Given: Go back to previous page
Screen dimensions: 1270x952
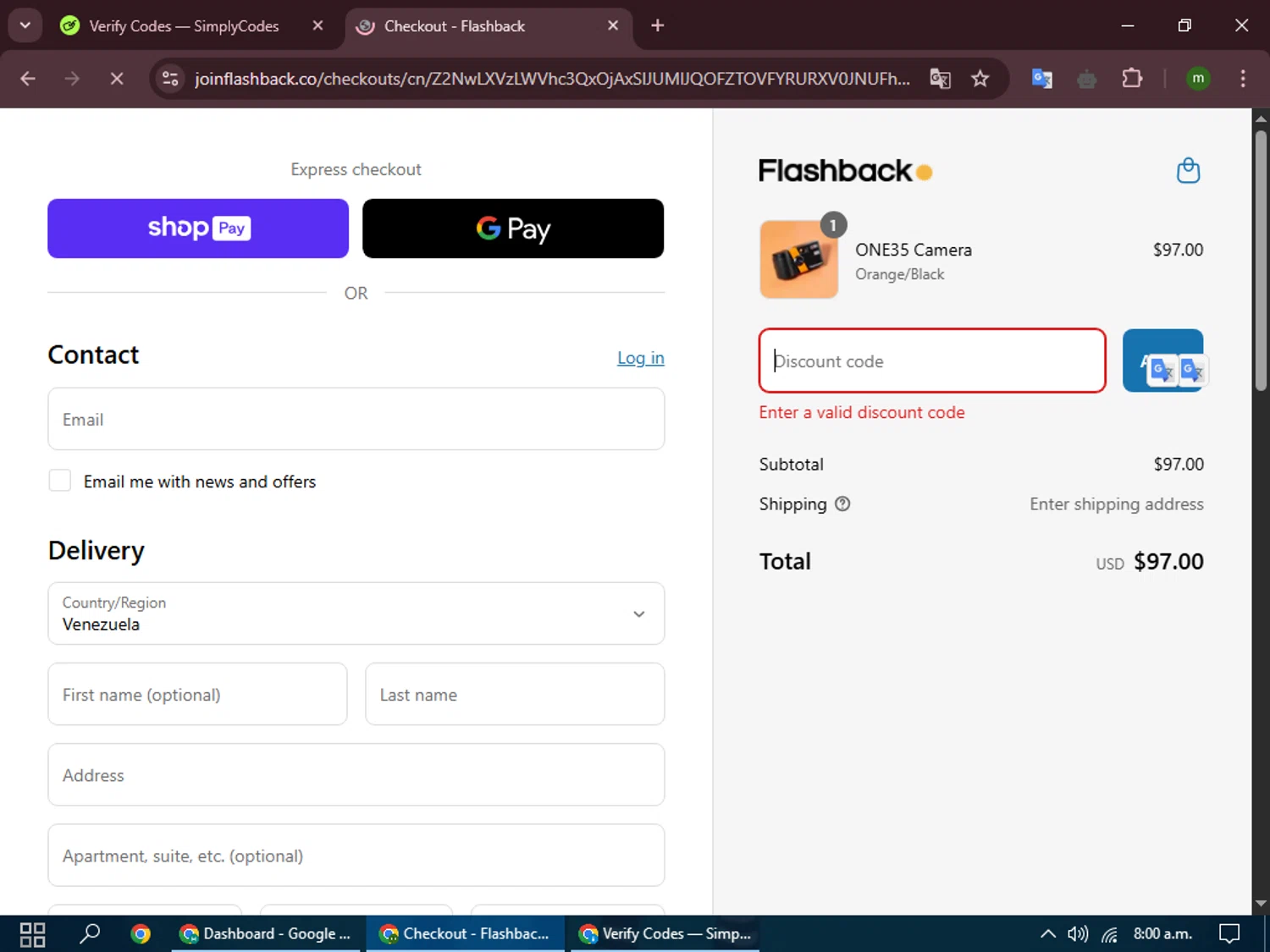Looking at the screenshot, I should 28,79.
